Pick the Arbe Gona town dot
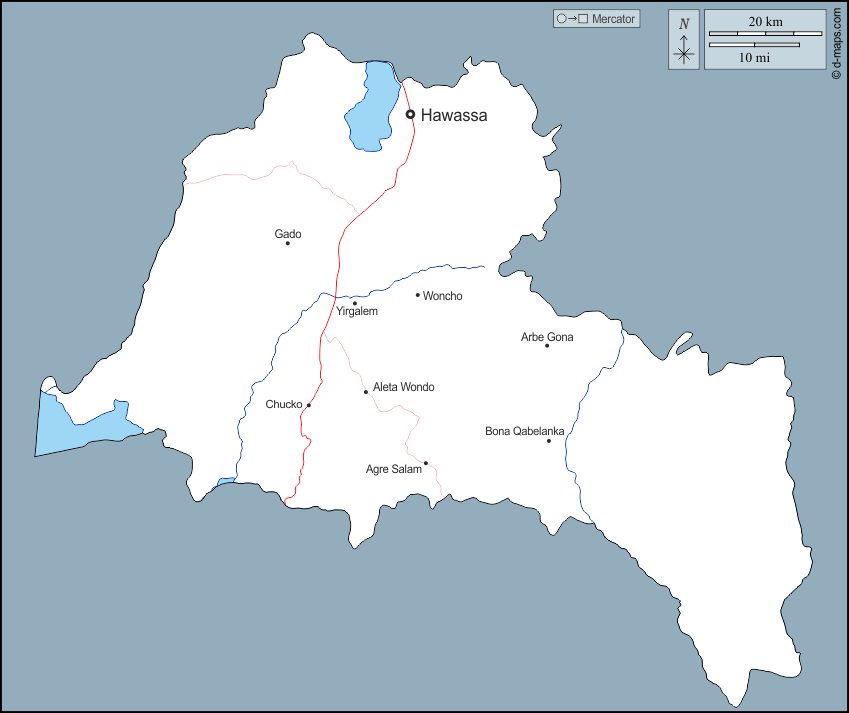The width and height of the screenshot is (849, 713). [547, 346]
